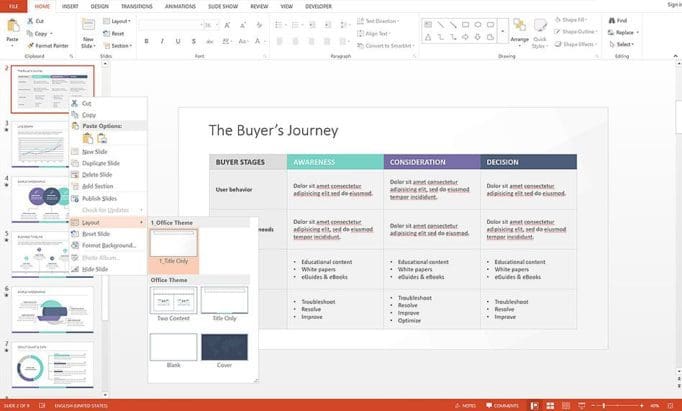Click the Format Painter brush icon
This screenshot has width=682, height=411.
point(30,45)
